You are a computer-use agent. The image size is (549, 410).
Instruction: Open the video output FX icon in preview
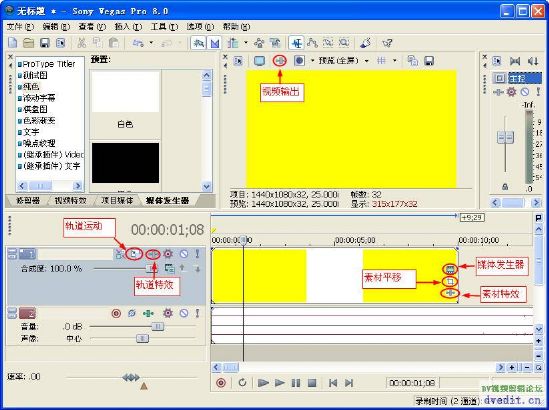279,61
